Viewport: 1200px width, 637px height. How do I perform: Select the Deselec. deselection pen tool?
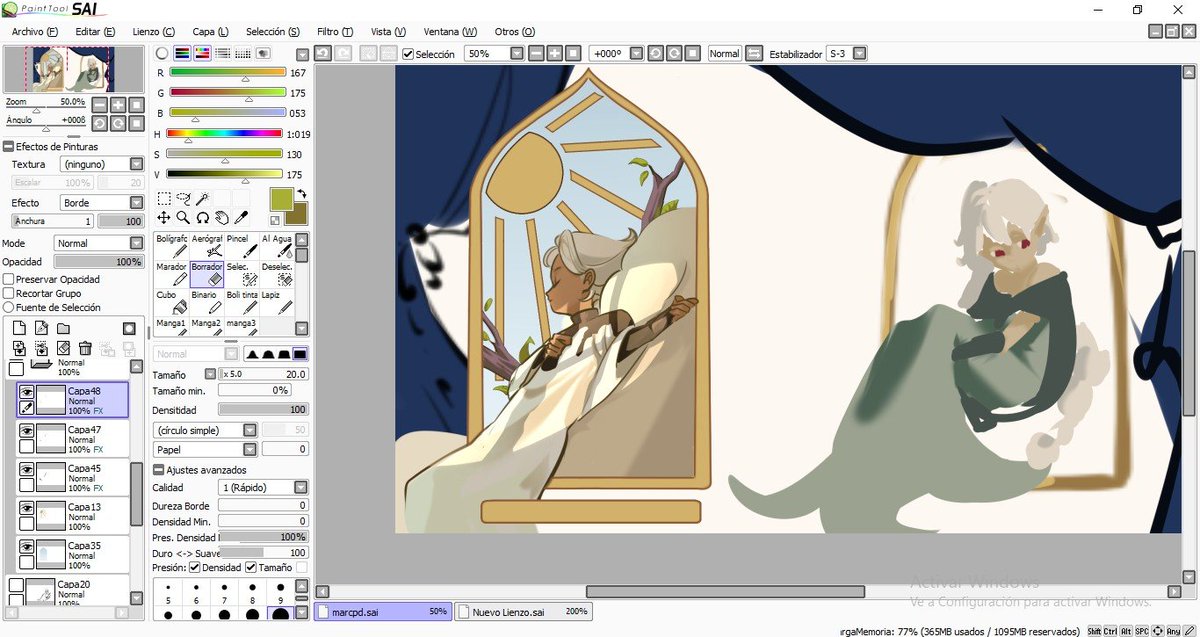pyautogui.click(x=277, y=273)
